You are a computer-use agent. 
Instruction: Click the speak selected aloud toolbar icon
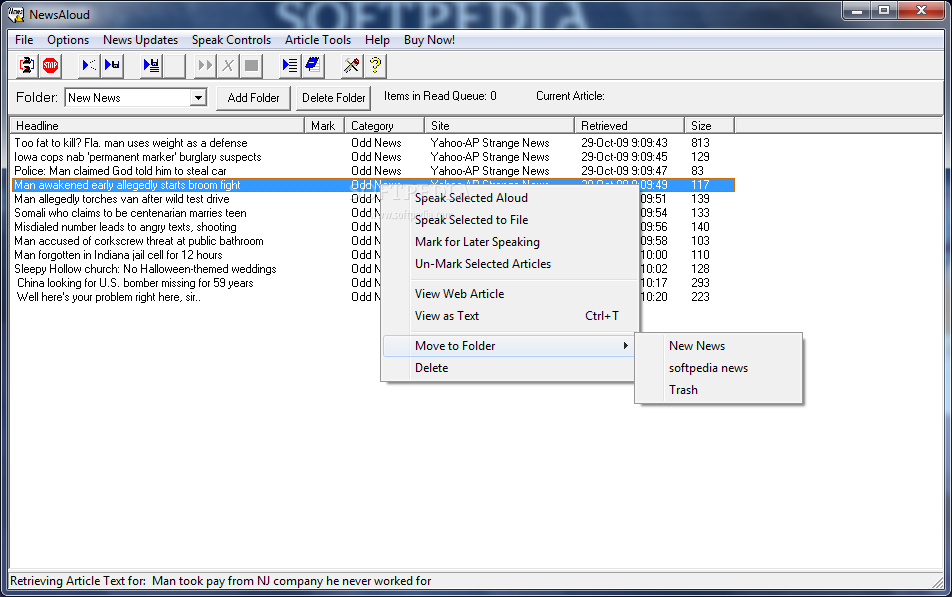coord(89,65)
